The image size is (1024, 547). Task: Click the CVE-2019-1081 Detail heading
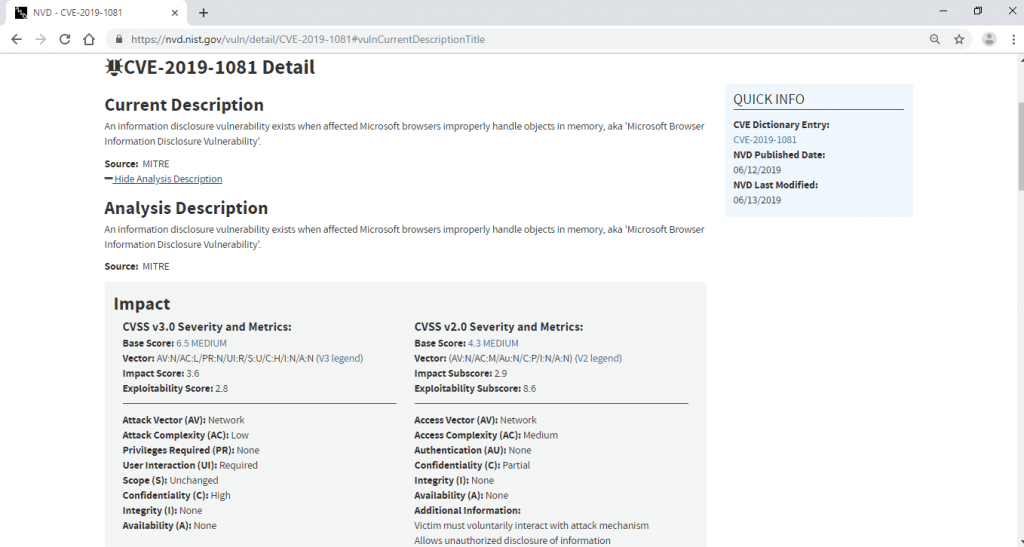click(219, 67)
